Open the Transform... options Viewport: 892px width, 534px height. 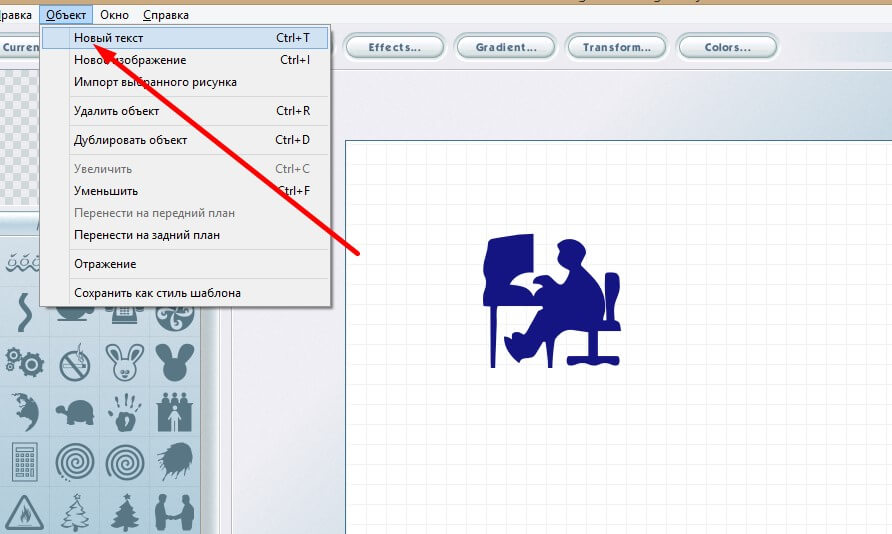coord(617,47)
